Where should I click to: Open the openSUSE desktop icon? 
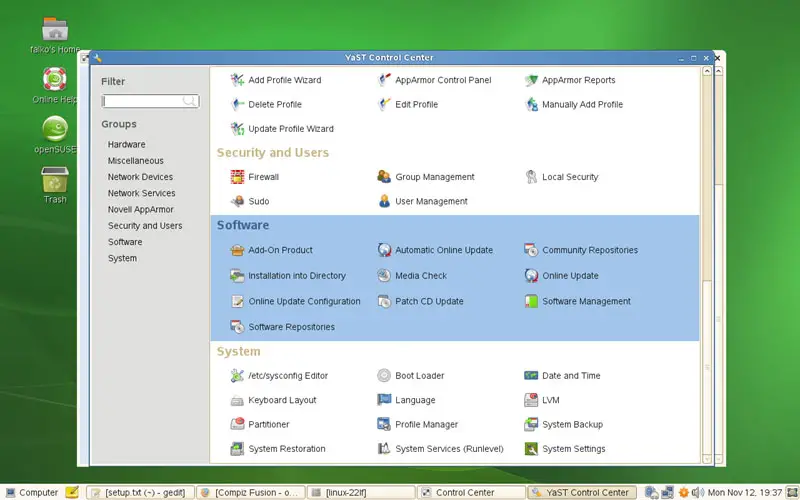[x=55, y=135]
